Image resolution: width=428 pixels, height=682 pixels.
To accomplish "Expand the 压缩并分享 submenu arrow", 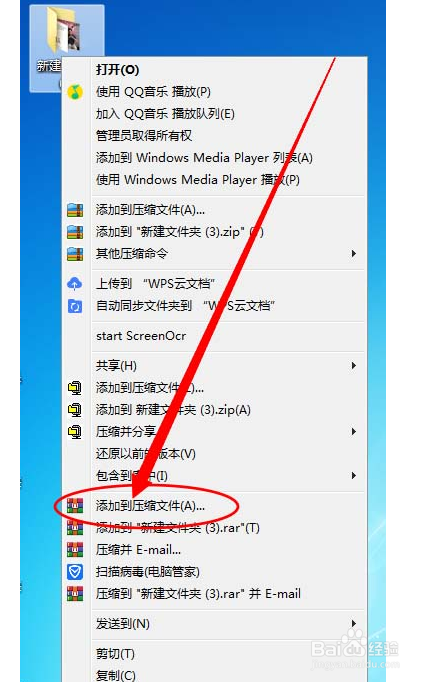I will click(x=354, y=431).
